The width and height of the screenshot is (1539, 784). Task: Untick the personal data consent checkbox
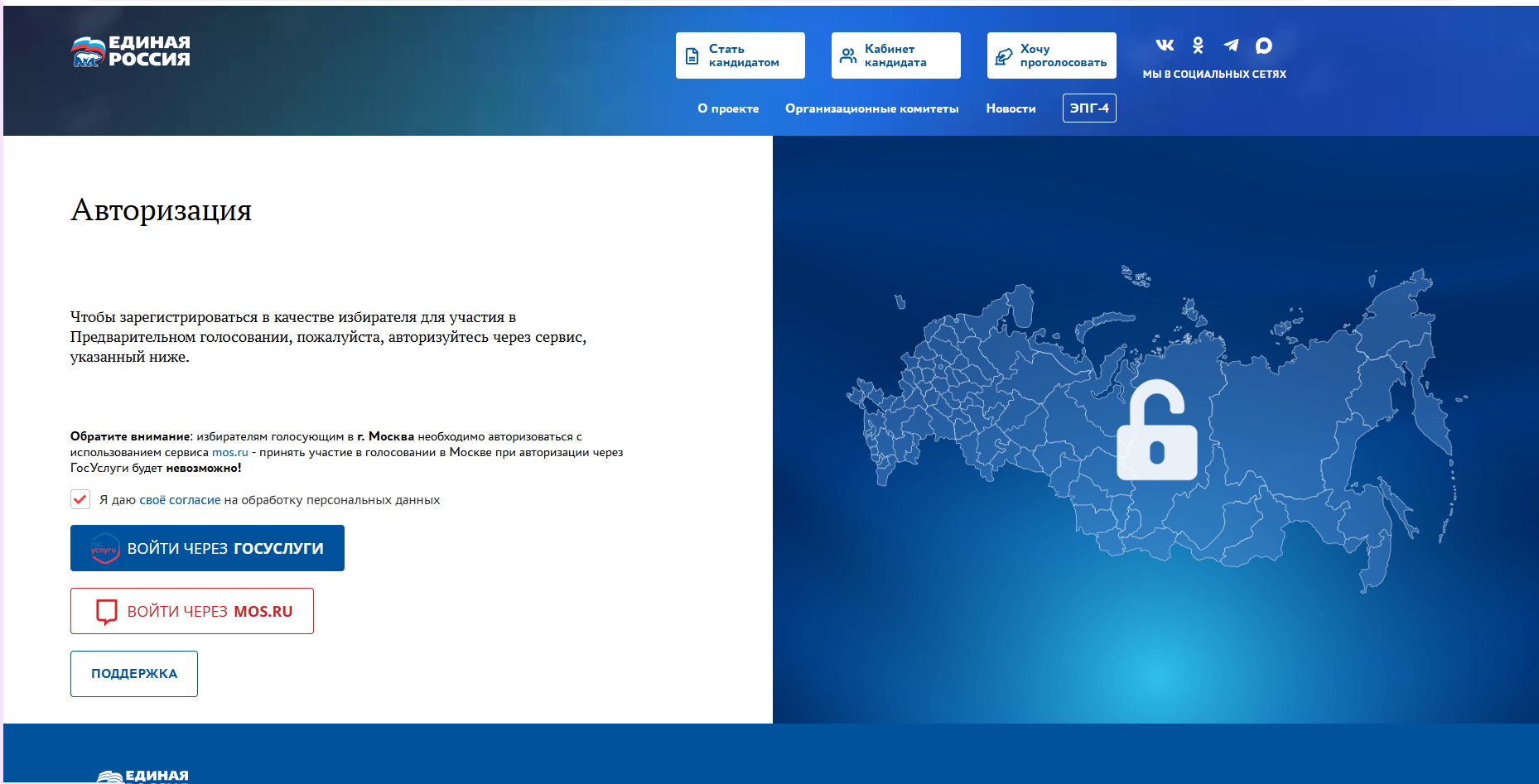pyautogui.click(x=80, y=499)
